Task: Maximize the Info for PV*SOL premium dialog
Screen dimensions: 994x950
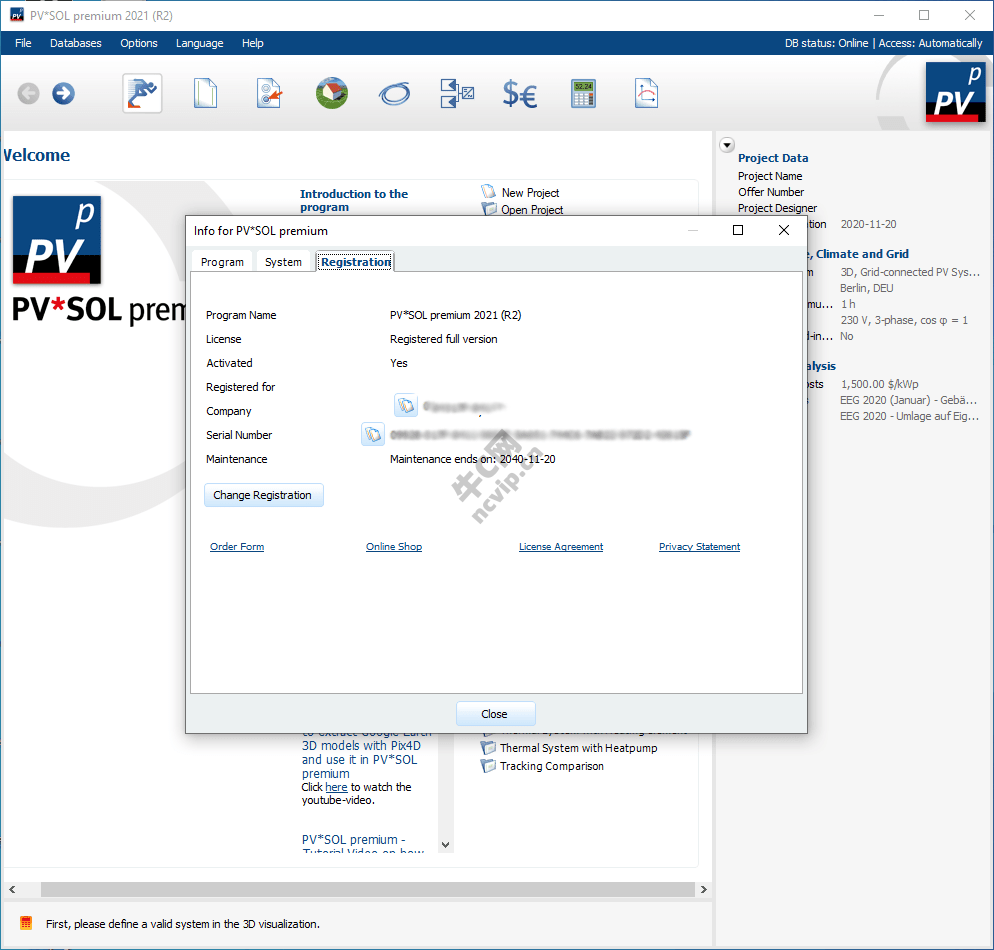Action: click(738, 230)
